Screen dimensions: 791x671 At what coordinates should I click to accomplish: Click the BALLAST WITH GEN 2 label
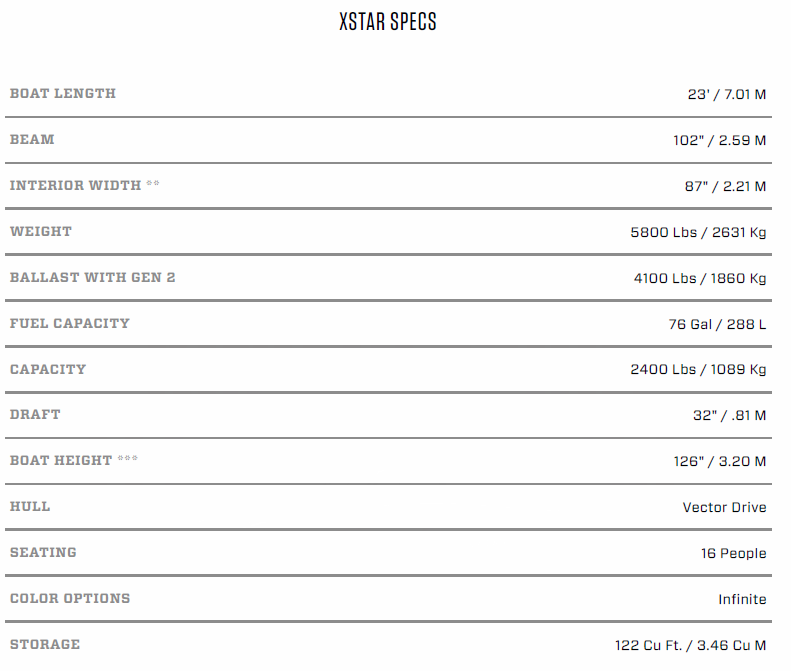pos(92,277)
